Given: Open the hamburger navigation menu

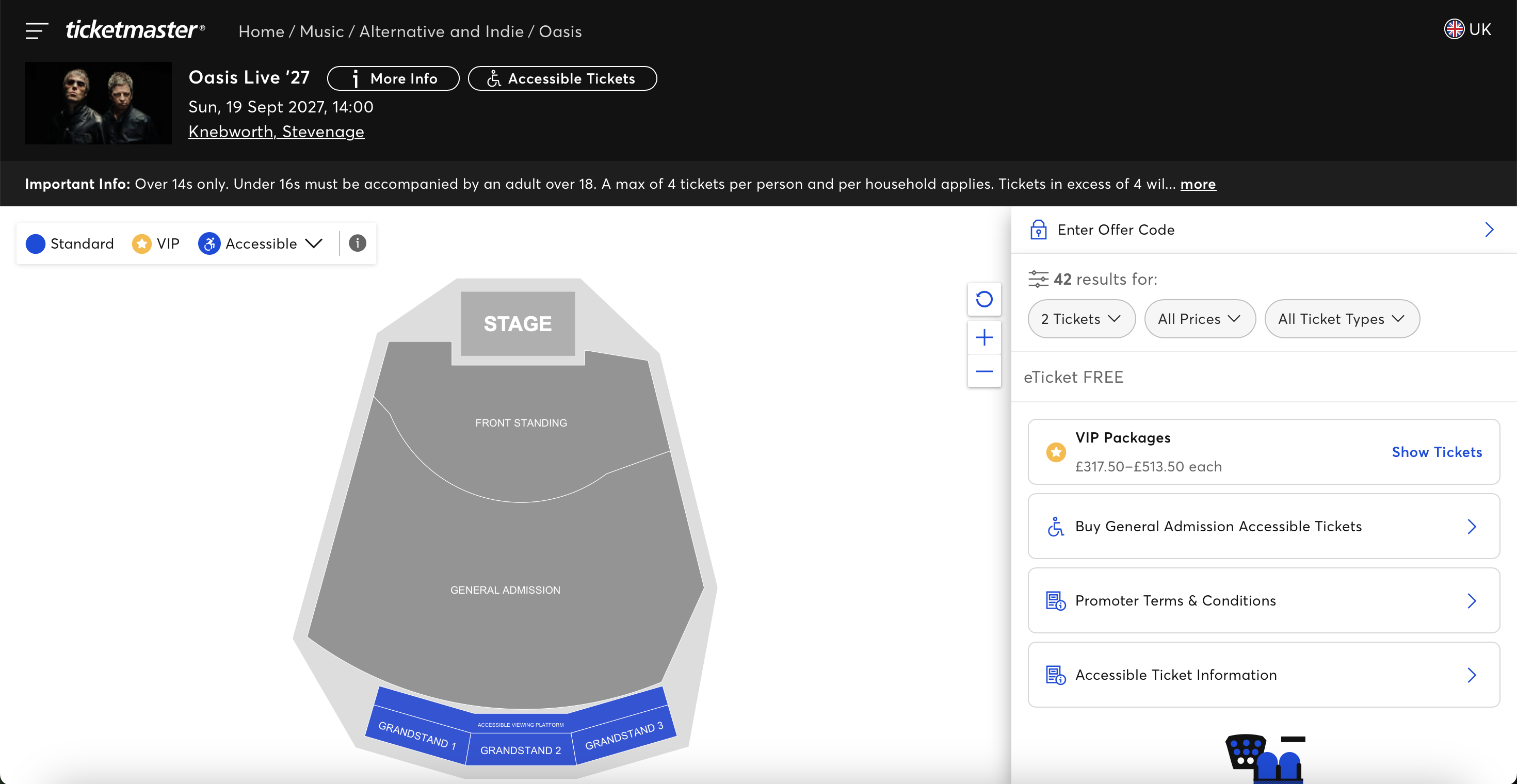Looking at the screenshot, I should tap(37, 30).
